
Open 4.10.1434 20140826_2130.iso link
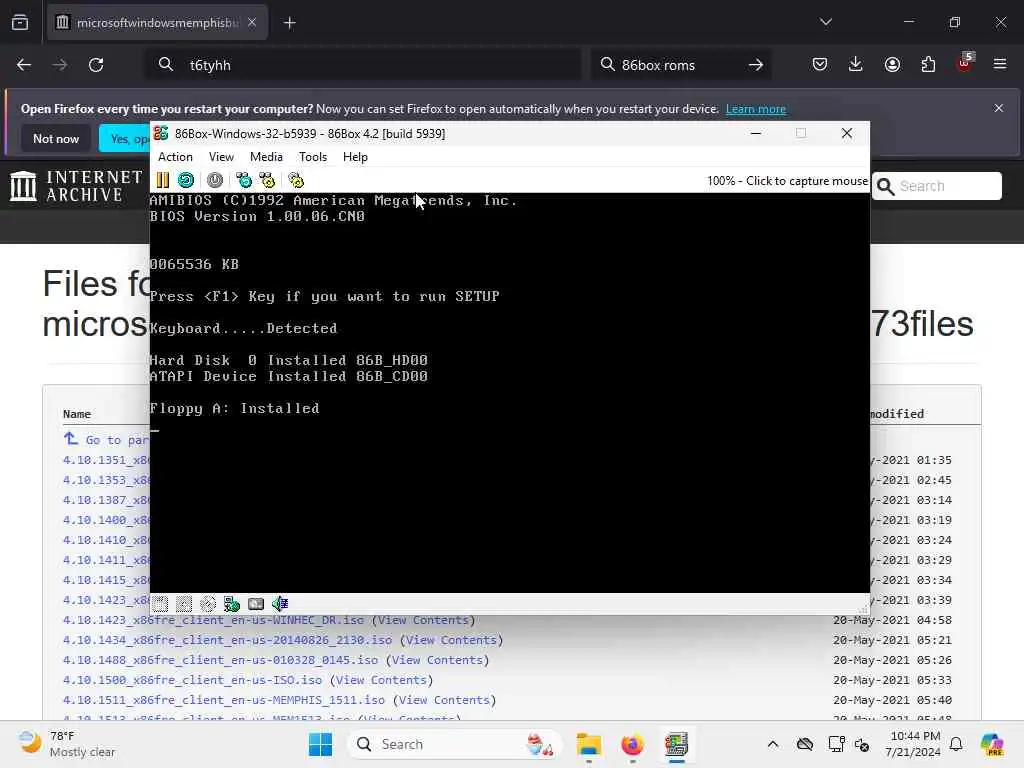(x=227, y=640)
